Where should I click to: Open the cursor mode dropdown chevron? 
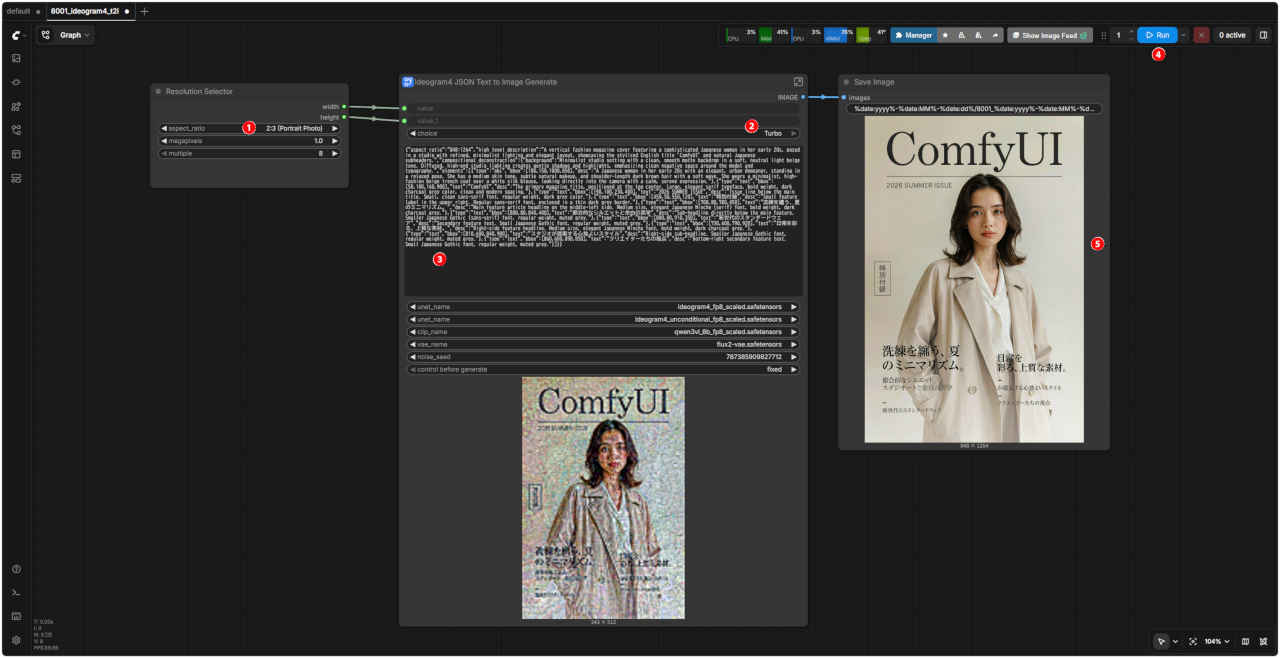(x=1175, y=641)
